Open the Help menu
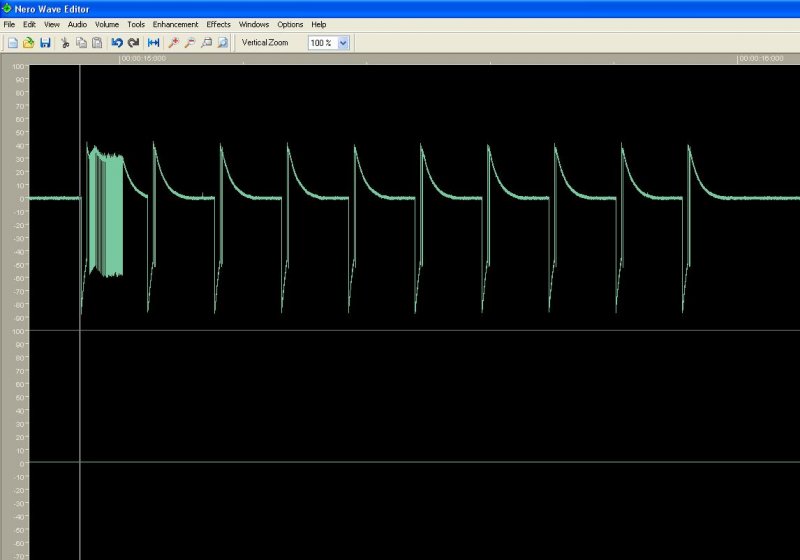 [x=318, y=24]
